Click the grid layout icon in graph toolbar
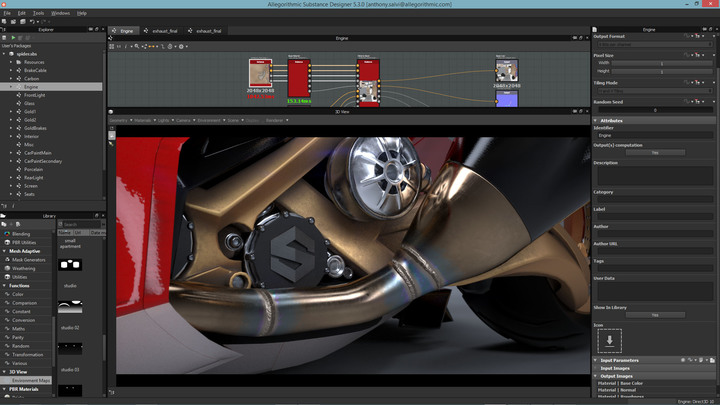 [112, 46]
